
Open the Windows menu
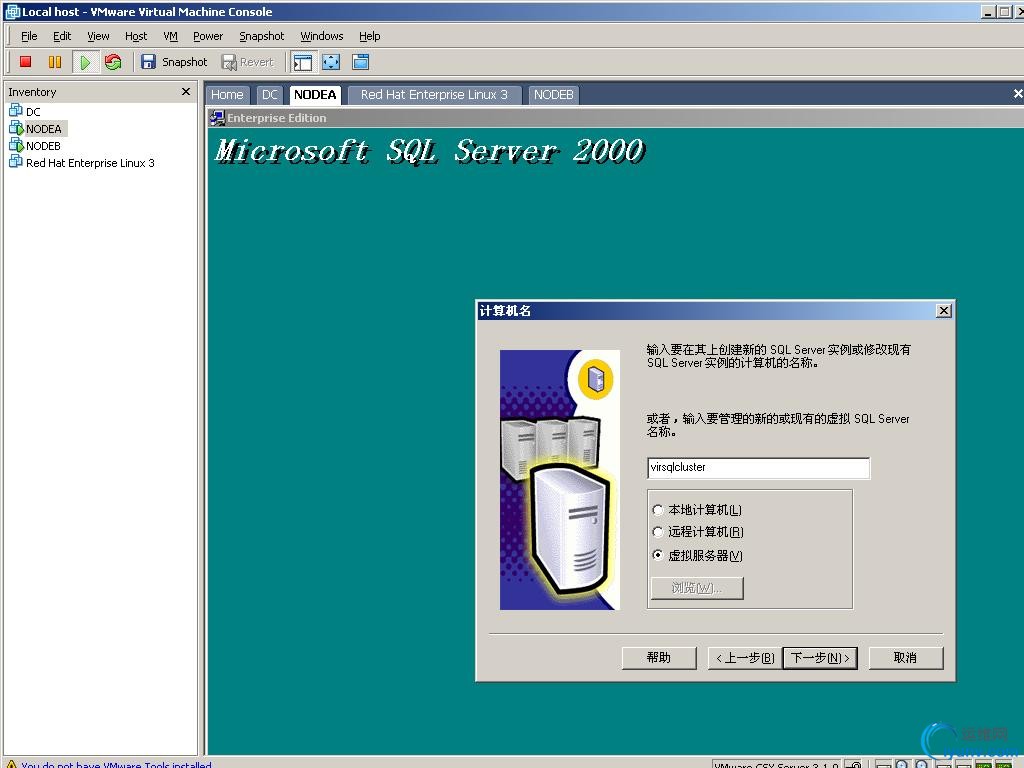click(322, 36)
